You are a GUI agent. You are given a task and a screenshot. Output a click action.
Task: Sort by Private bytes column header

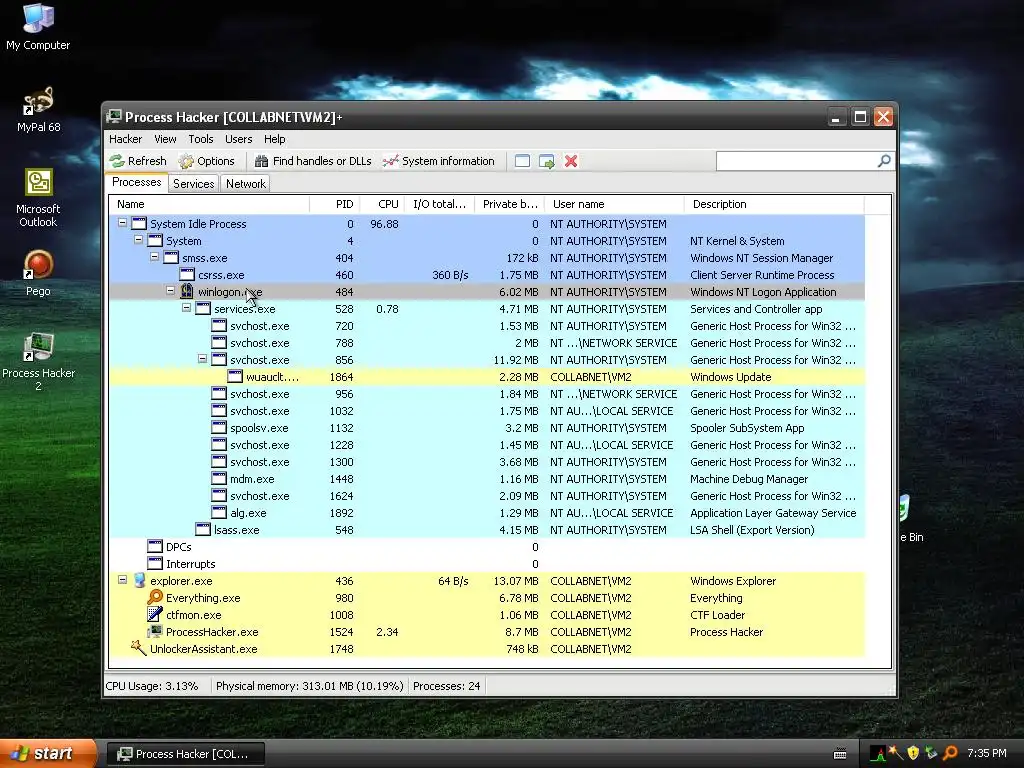(x=509, y=204)
